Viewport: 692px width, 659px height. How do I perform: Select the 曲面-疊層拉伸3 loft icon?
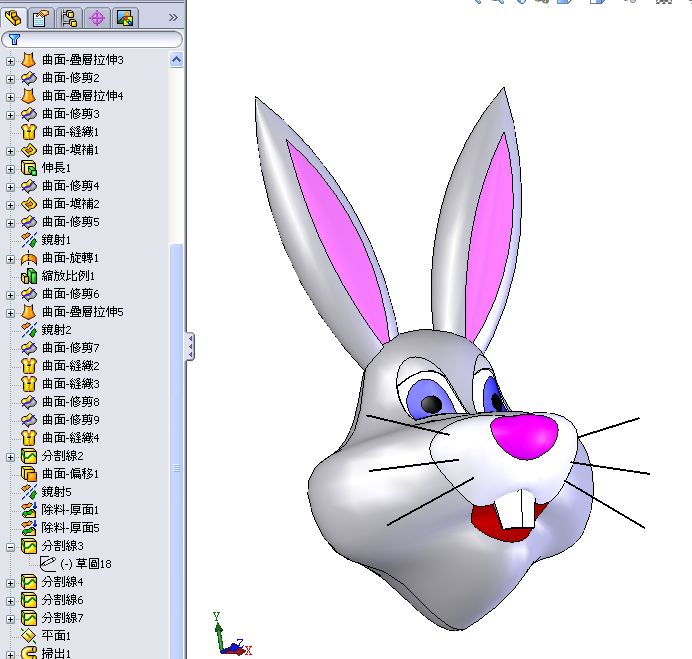pyautogui.click(x=29, y=60)
